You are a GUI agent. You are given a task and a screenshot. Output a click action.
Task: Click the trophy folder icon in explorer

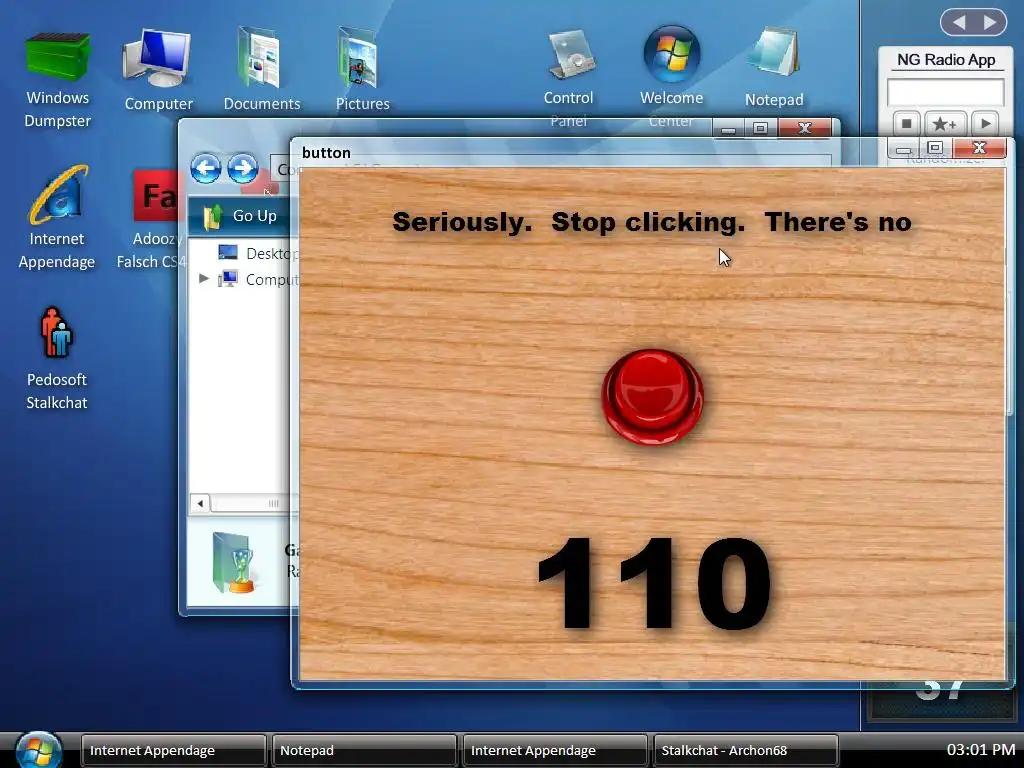[x=233, y=563]
